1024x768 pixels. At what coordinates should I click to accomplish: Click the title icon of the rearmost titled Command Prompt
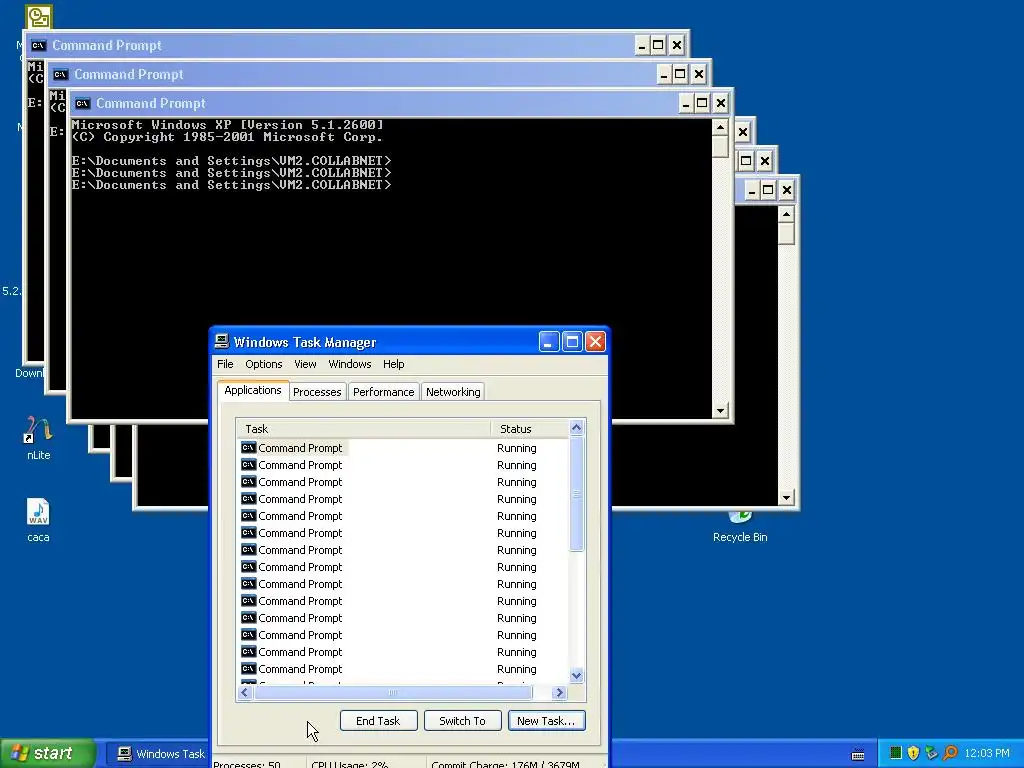coord(39,45)
